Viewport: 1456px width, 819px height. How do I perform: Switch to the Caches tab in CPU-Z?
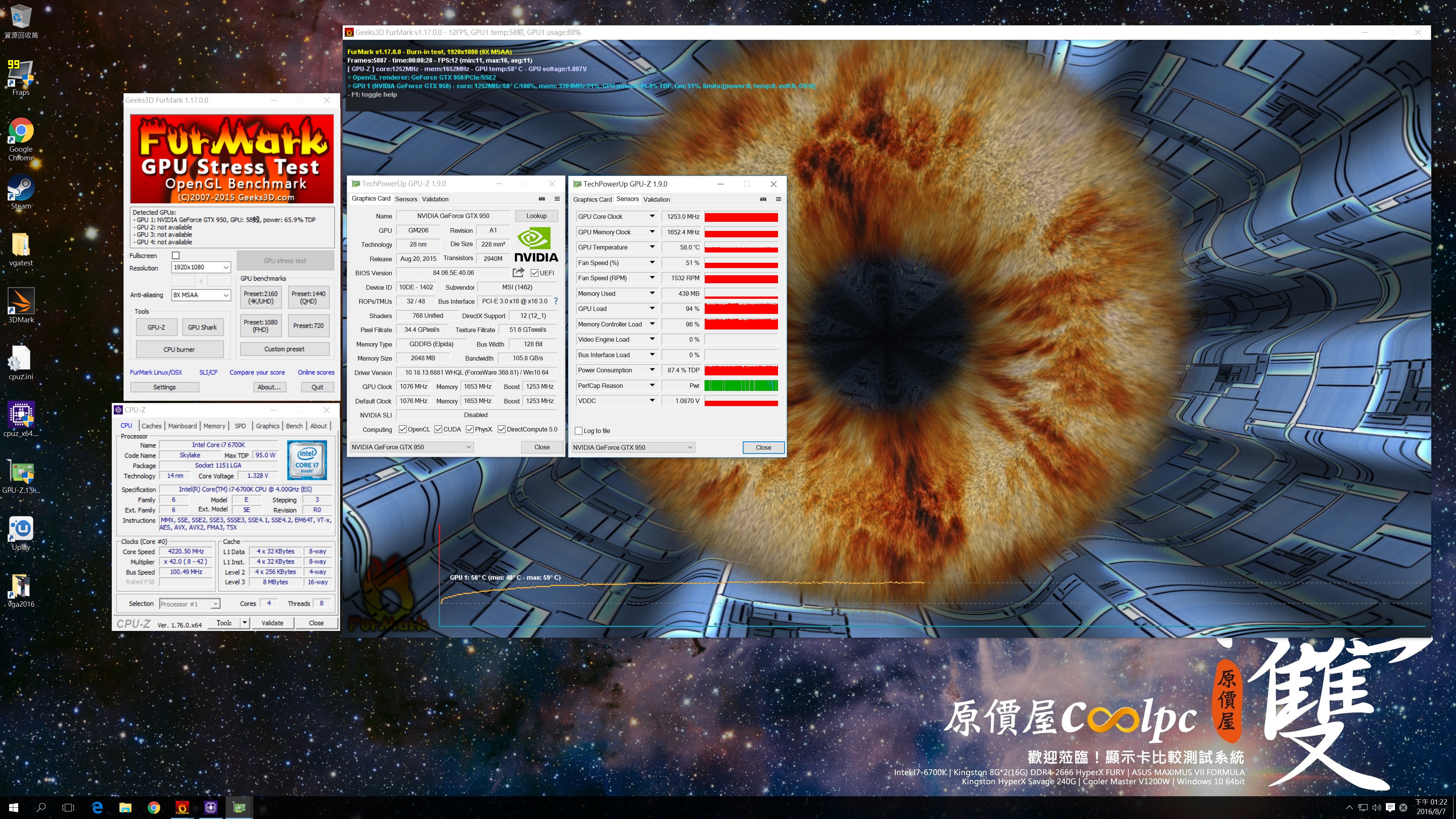(x=152, y=426)
